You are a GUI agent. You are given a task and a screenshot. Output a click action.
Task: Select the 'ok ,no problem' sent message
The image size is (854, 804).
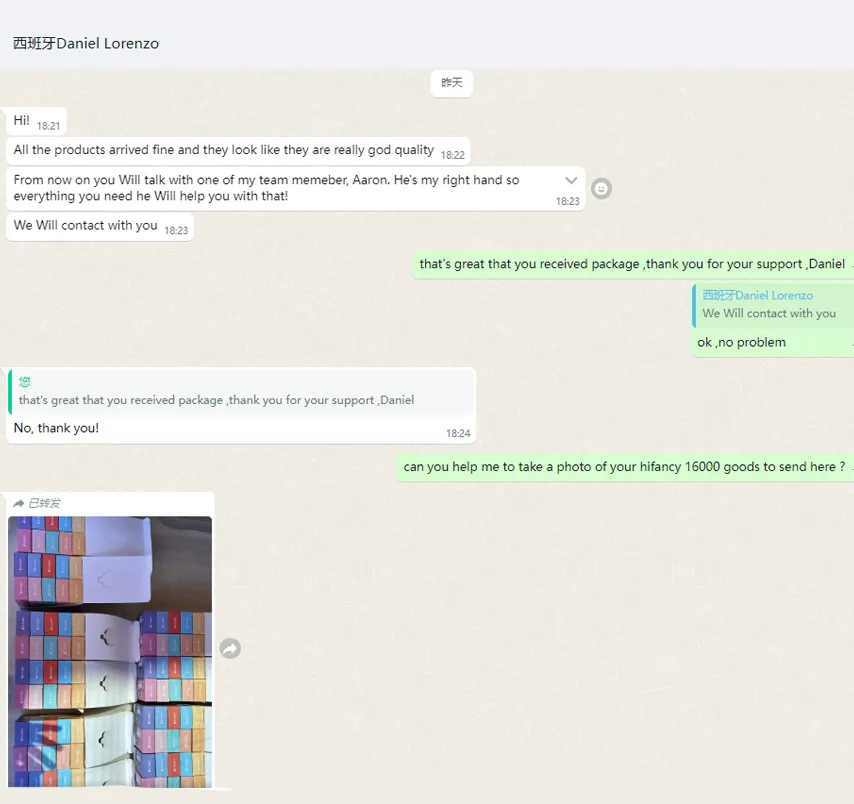[x=742, y=343]
